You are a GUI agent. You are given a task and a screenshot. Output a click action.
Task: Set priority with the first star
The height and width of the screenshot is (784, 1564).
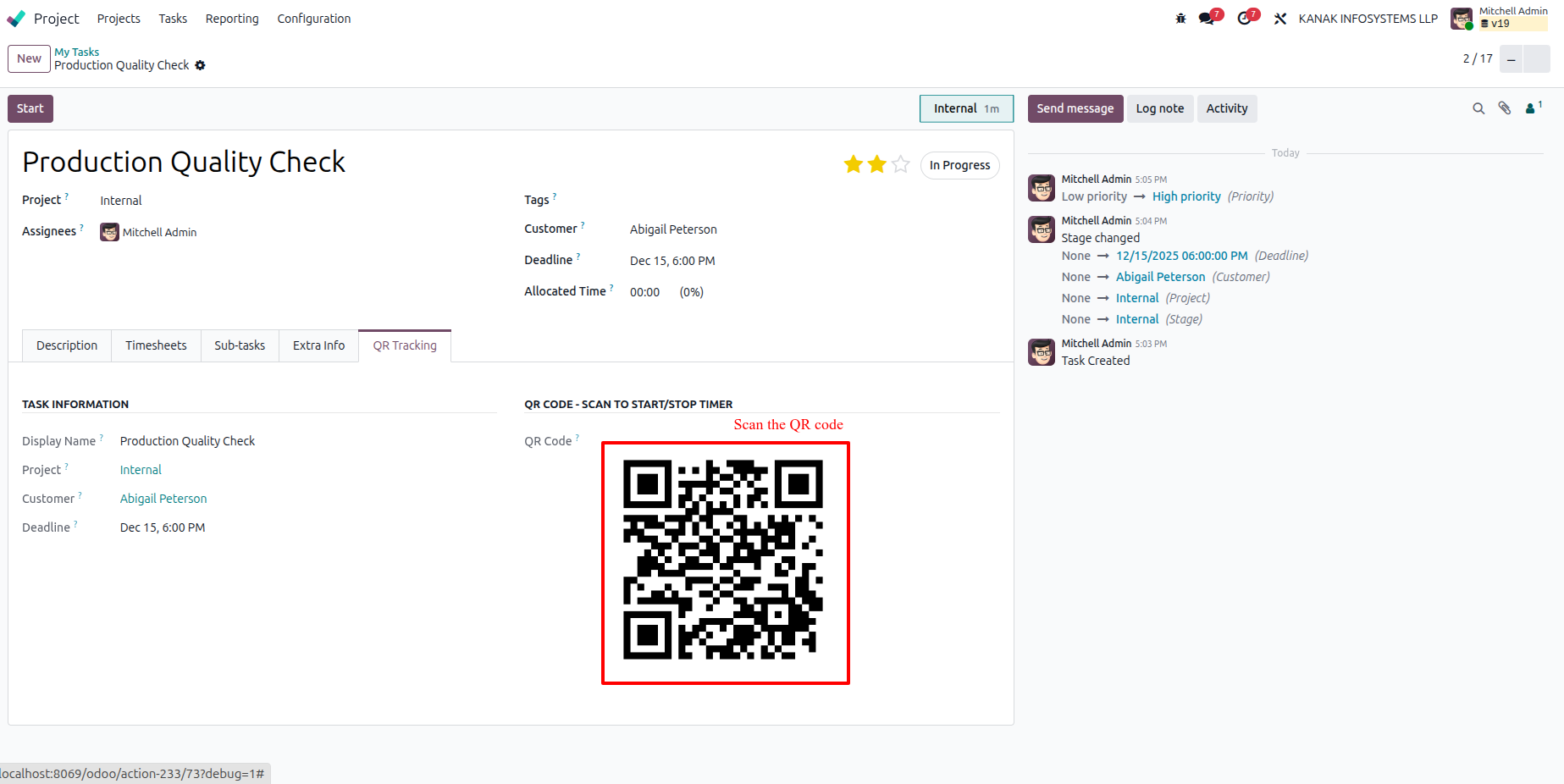[853, 164]
